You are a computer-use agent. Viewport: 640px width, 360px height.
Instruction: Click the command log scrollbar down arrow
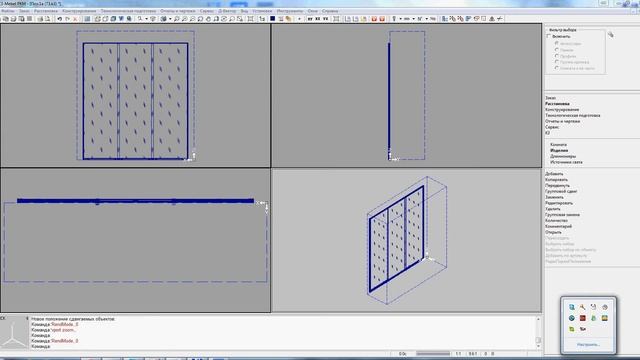tap(538, 346)
